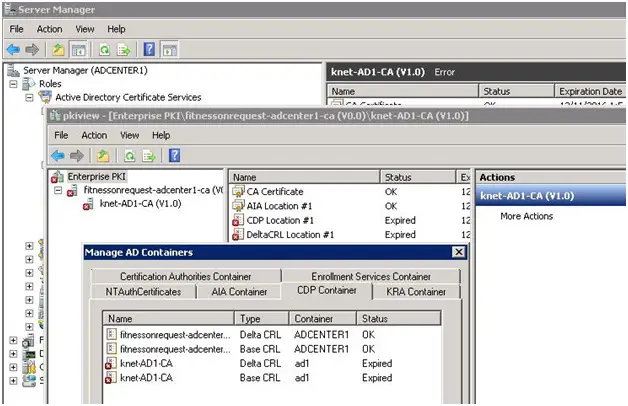
Task: Click the Refresh icon in pkiview toolbar
Action: tap(130, 155)
